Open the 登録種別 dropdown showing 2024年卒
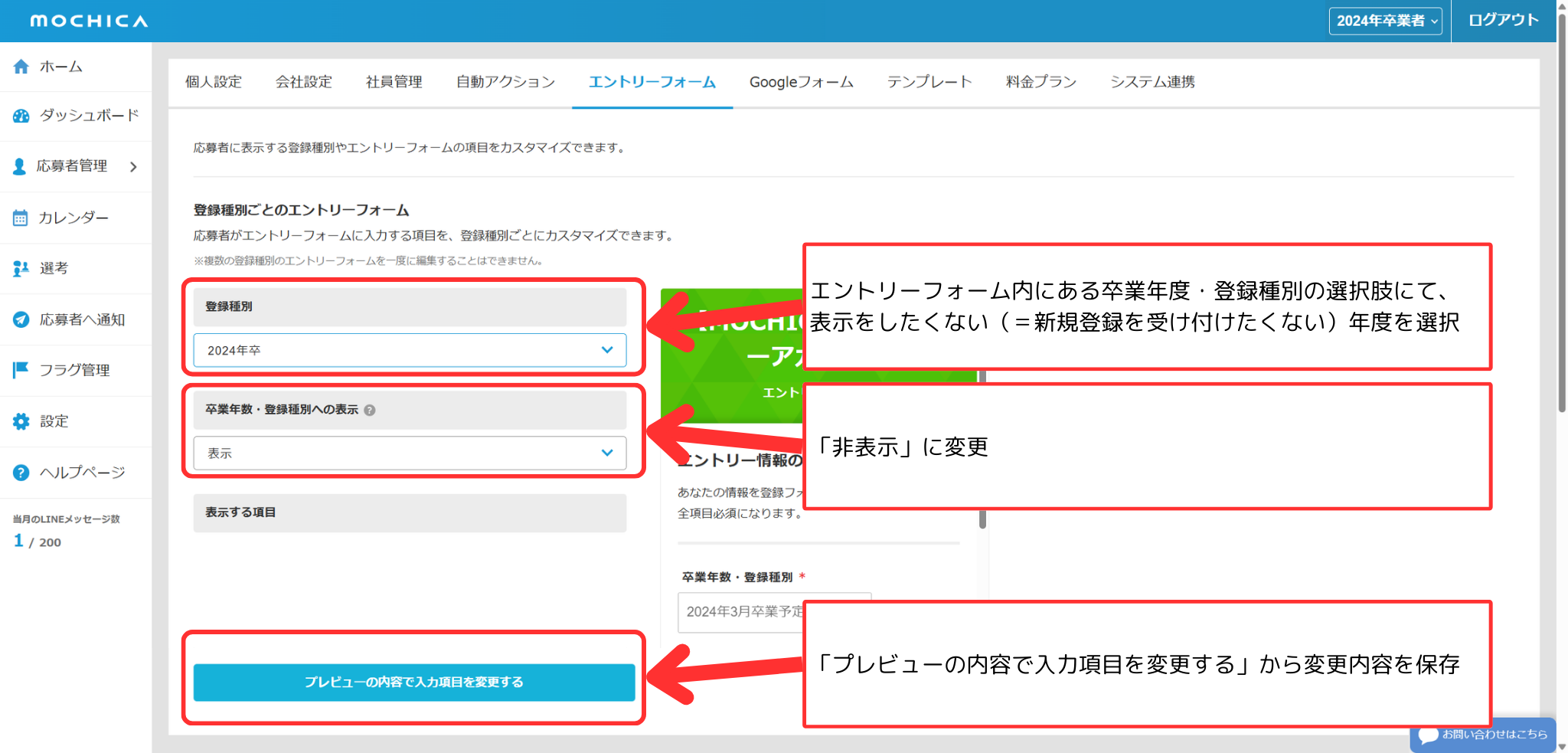This screenshot has width=1568, height=753. [x=410, y=350]
